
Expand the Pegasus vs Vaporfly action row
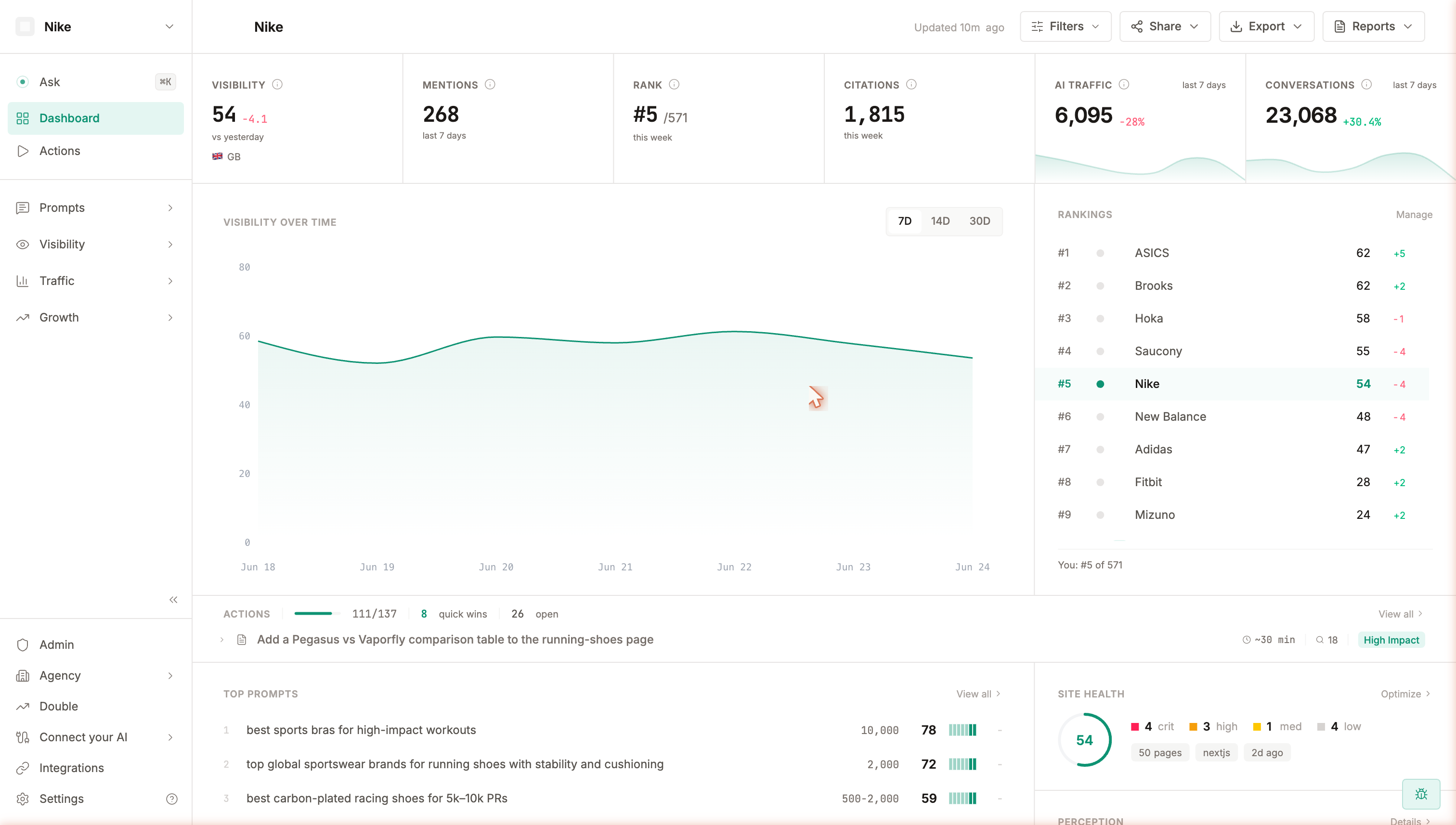pyautogui.click(x=221, y=640)
